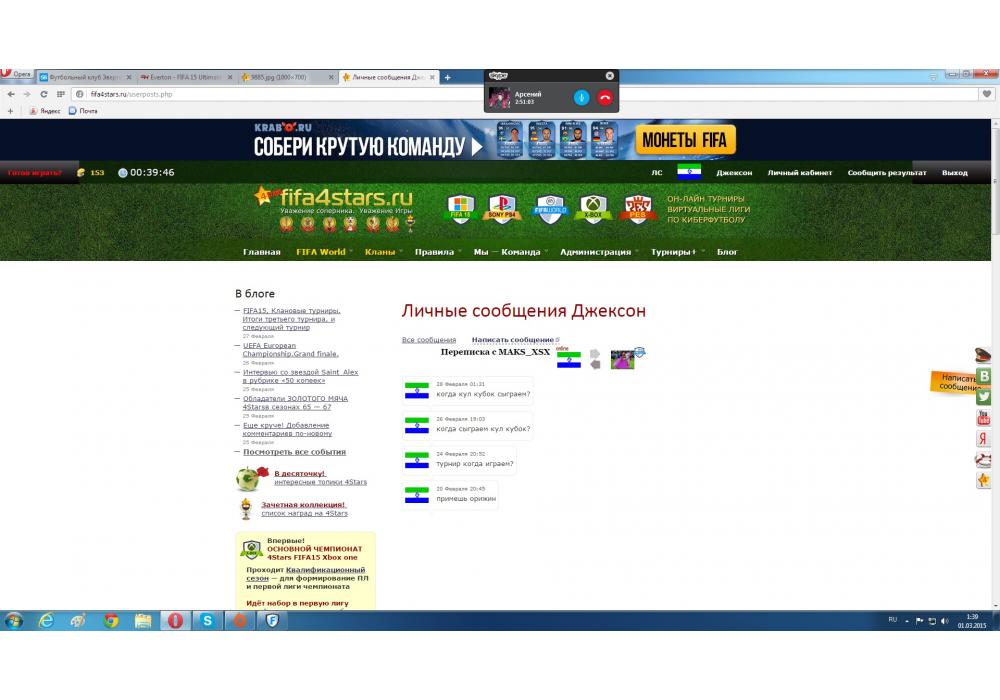Screen dimensions: 1000x700
Task: Switch to Футбольный клуб browser tab
Action: 84,77
